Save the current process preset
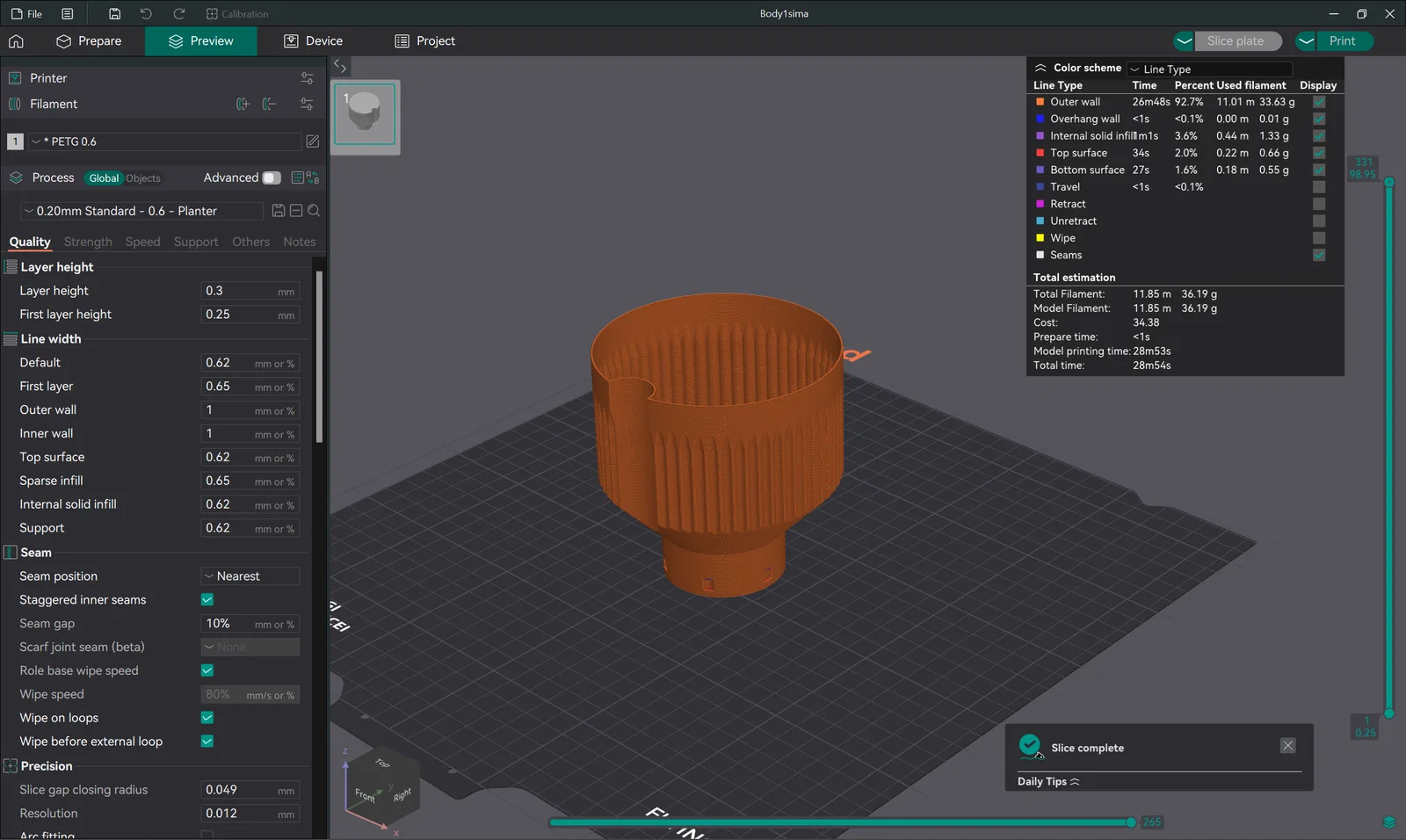Image resolution: width=1406 pixels, height=840 pixels. pyautogui.click(x=278, y=211)
